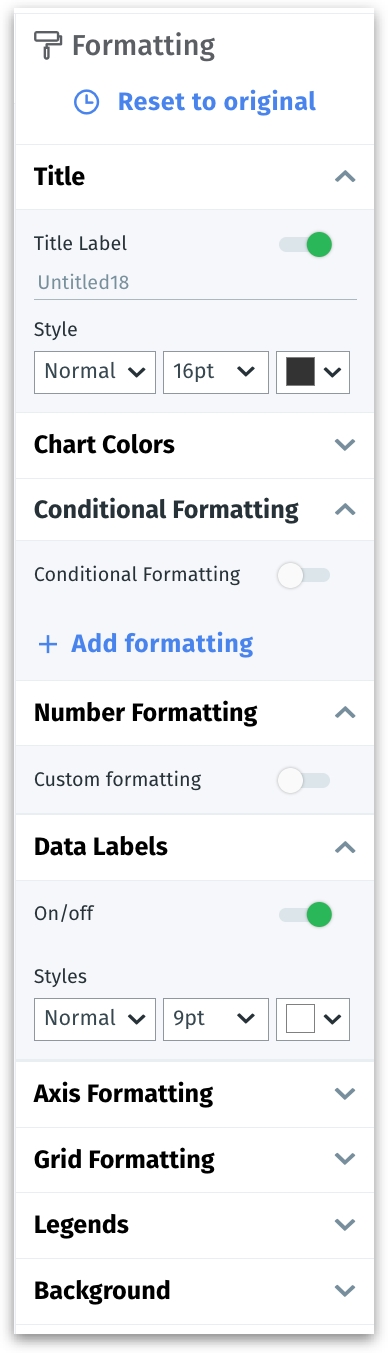The width and height of the screenshot is (388, 1353).
Task: Disable the Data Labels On/off toggle
Action: coord(305,914)
